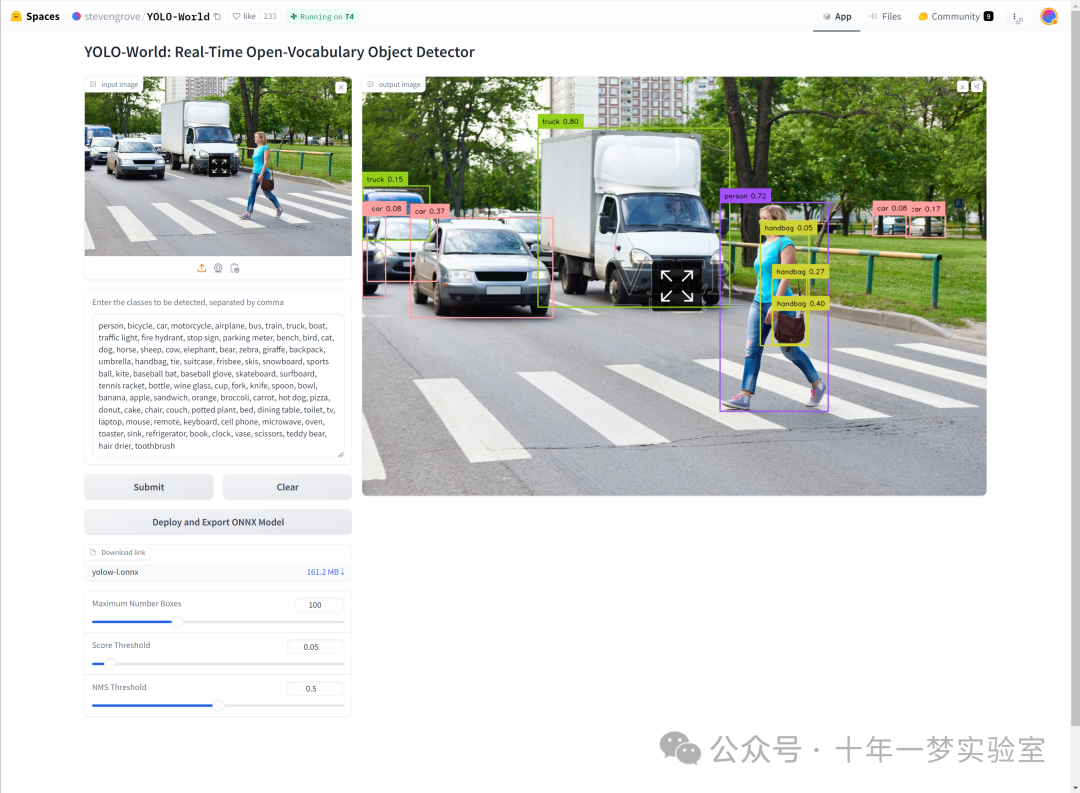Open the YOLO-World Space link
Image resolution: width=1080 pixels, height=793 pixels.
click(x=178, y=17)
